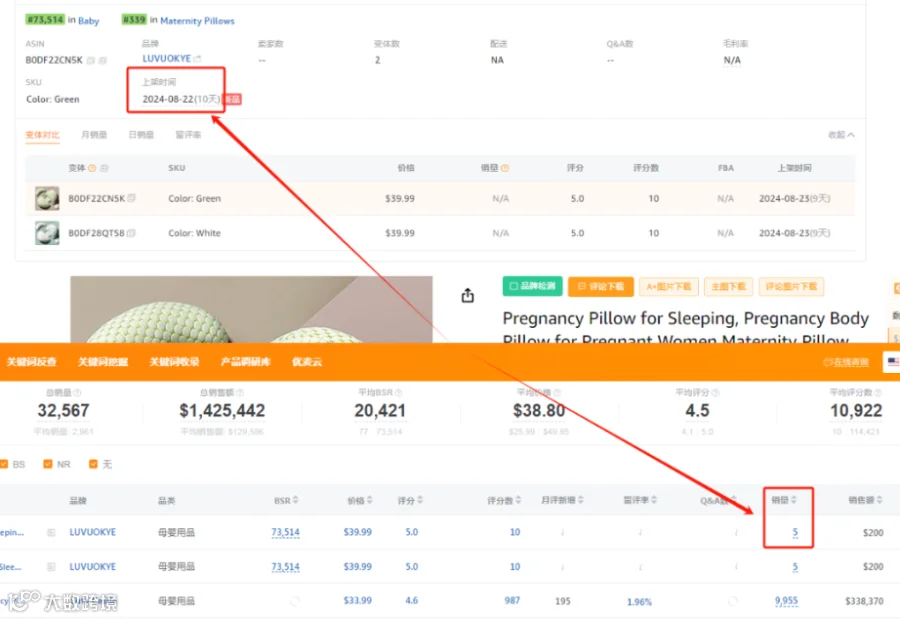
Task: Click the share icon beside product image
Action: click(468, 295)
